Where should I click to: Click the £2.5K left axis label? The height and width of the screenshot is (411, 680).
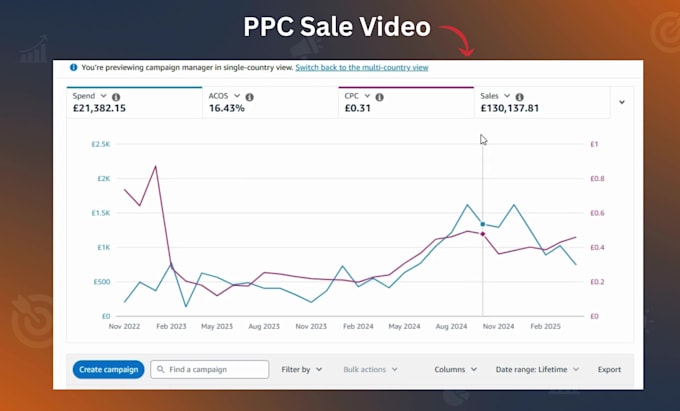click(101, 144)
